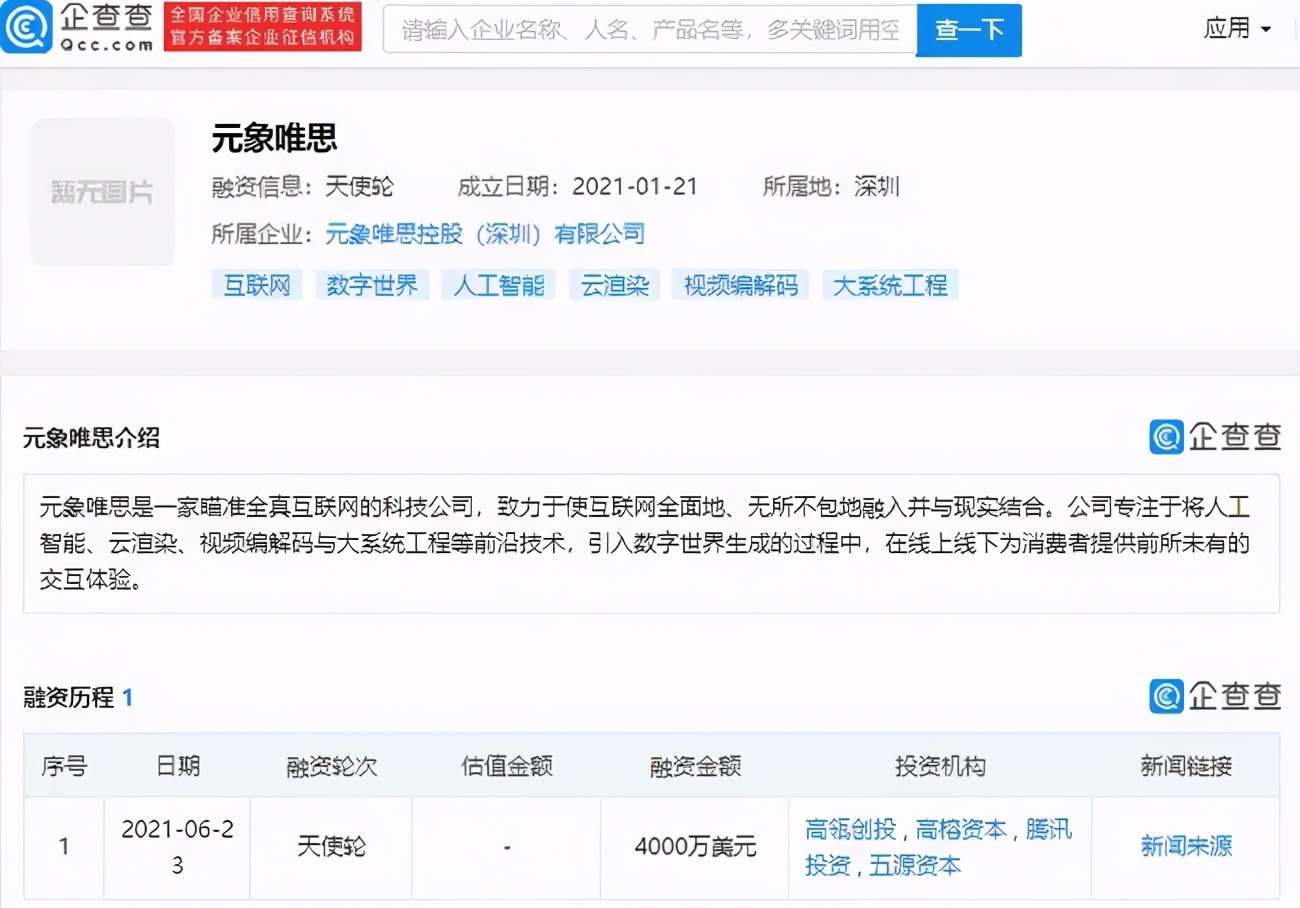The image size is (1300, 908).
Task: Click the 企查查 watermark icon beside 元象唯思介绍
Action: [1164, 437]
